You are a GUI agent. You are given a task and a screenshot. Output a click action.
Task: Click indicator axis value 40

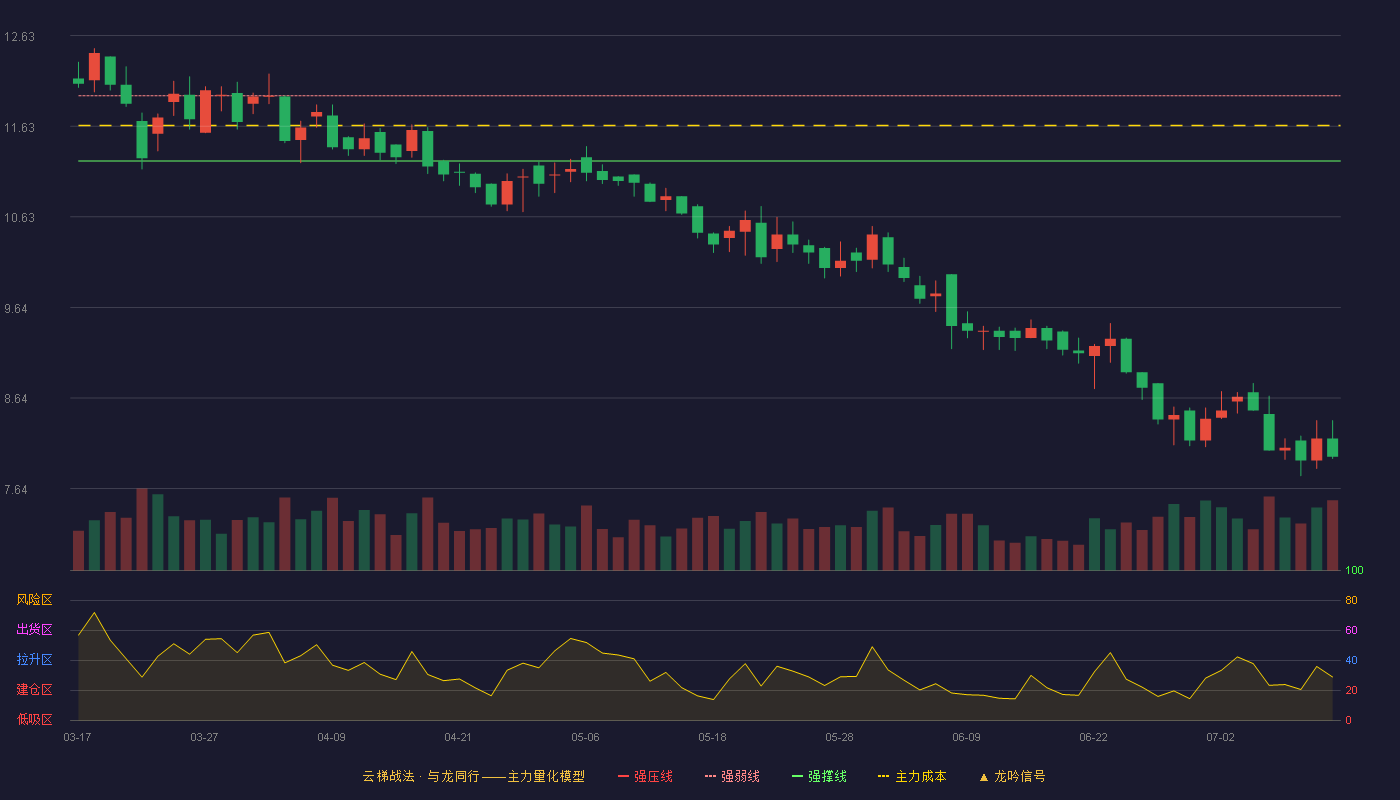[x=1351, y=661]
